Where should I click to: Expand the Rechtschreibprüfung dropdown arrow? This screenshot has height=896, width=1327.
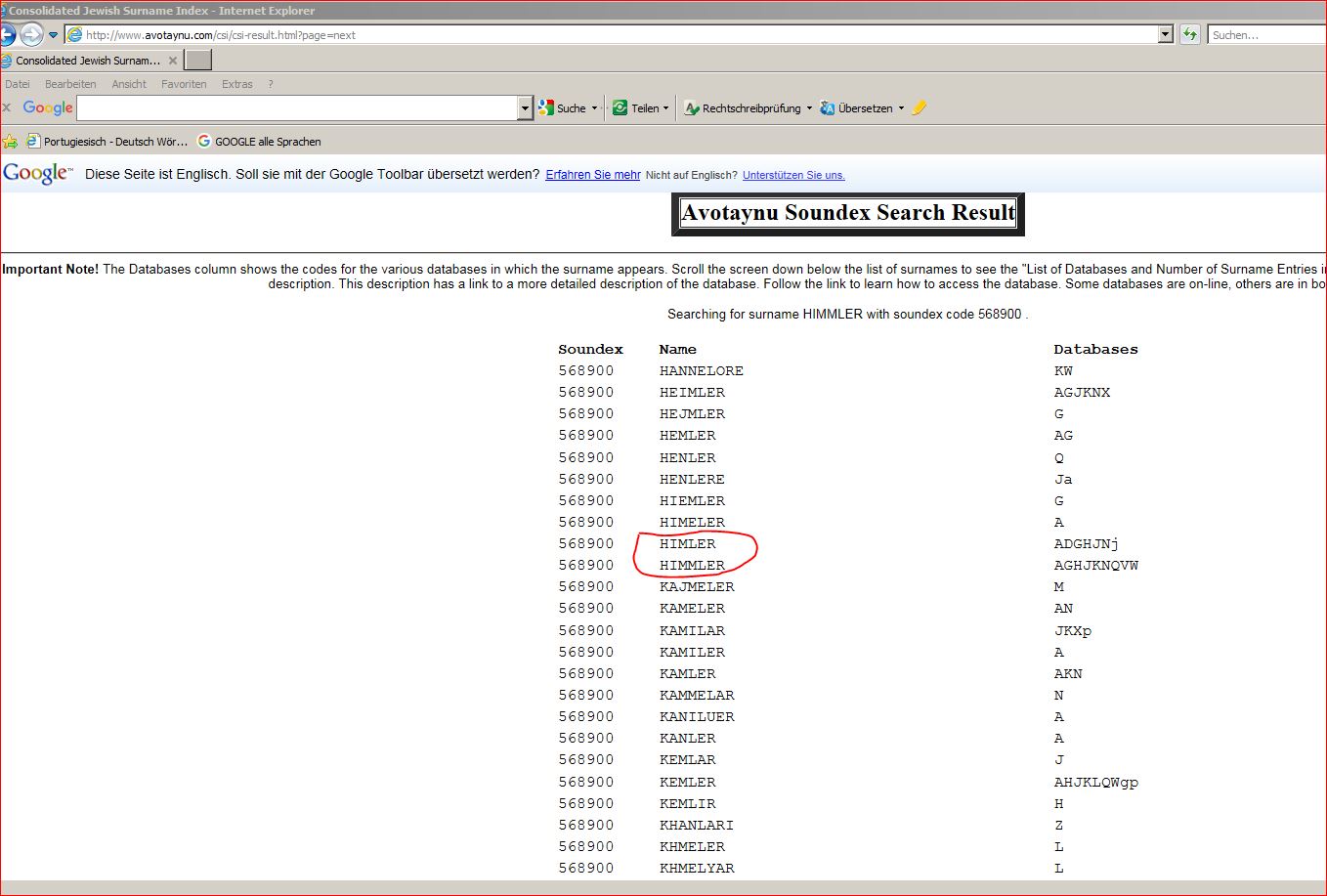[809, 108]
